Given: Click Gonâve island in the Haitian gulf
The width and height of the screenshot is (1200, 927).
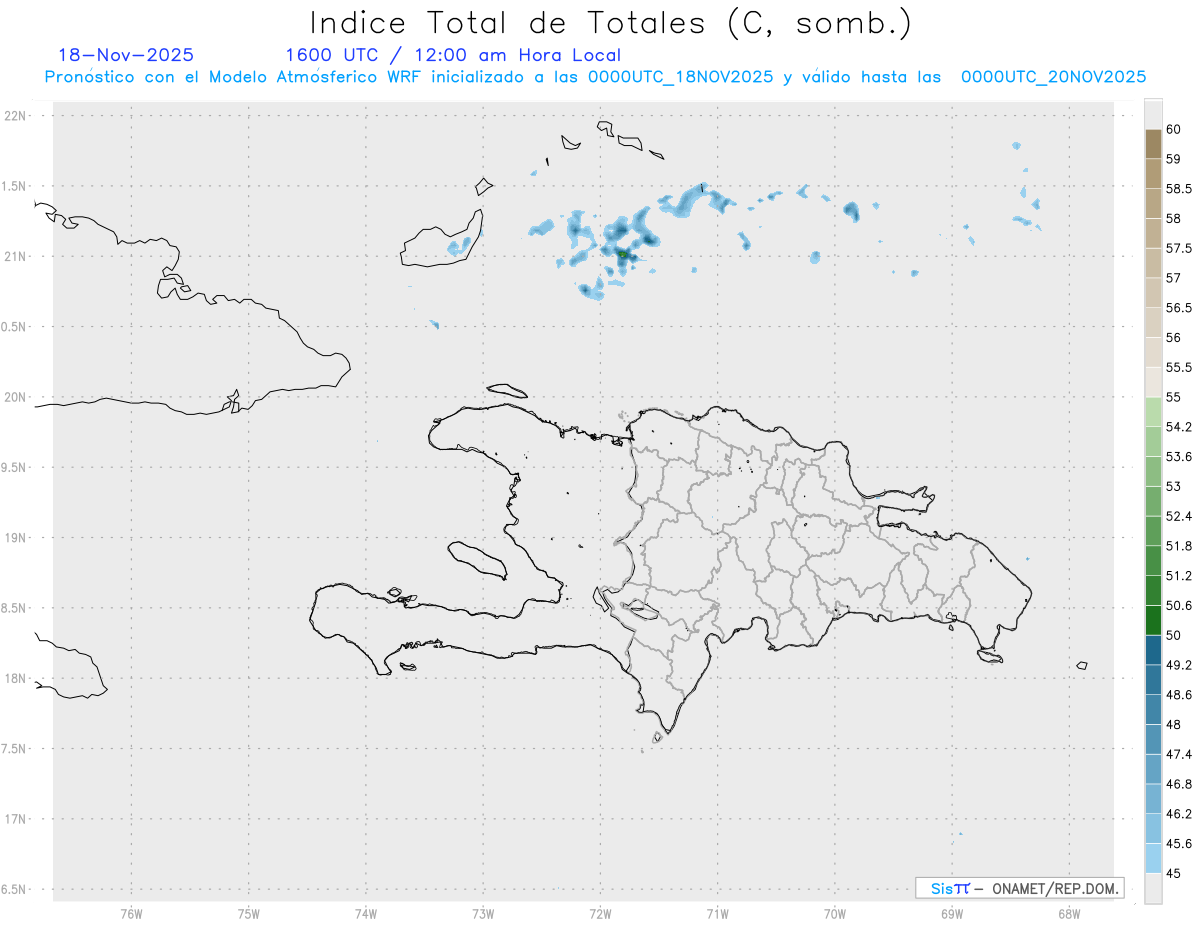Looking at the screenshot, I should coord(476,559).
